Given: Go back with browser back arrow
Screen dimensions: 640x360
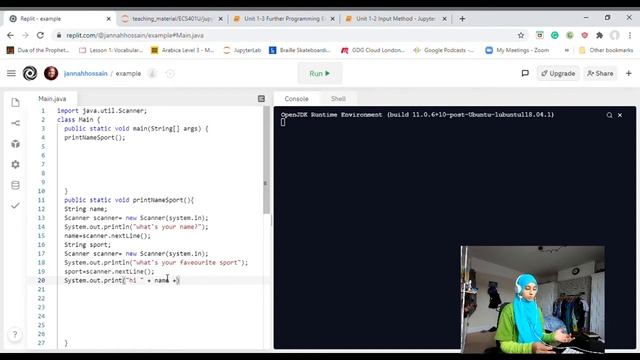Looking at the screenshot, I should [10, 36].
